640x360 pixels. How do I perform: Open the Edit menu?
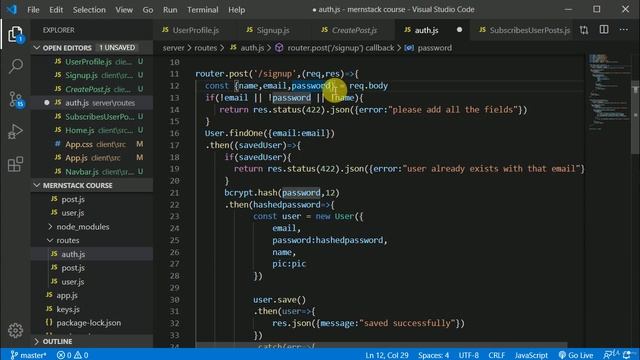click(56, 10)
